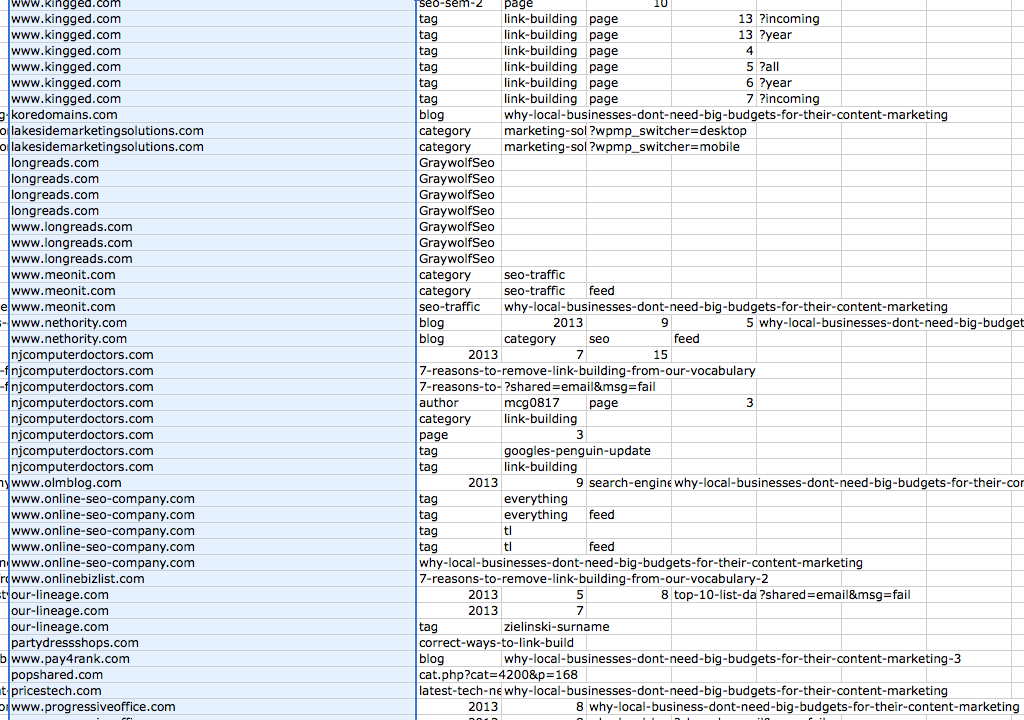Select the why-local-businesses cell in the online-seo-company row
The width and height of the screenshot is (1024, 720).
[x=641, y=563]
